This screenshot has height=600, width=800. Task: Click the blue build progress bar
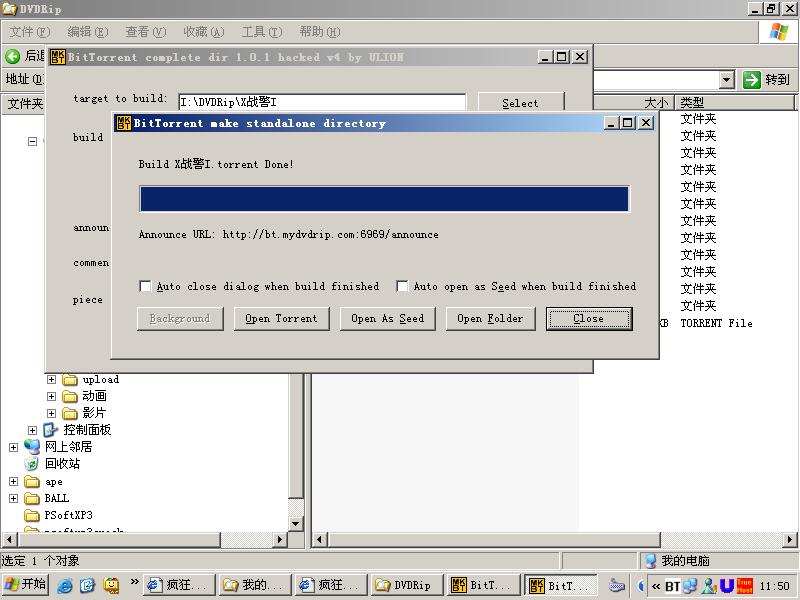click(384, 199)
